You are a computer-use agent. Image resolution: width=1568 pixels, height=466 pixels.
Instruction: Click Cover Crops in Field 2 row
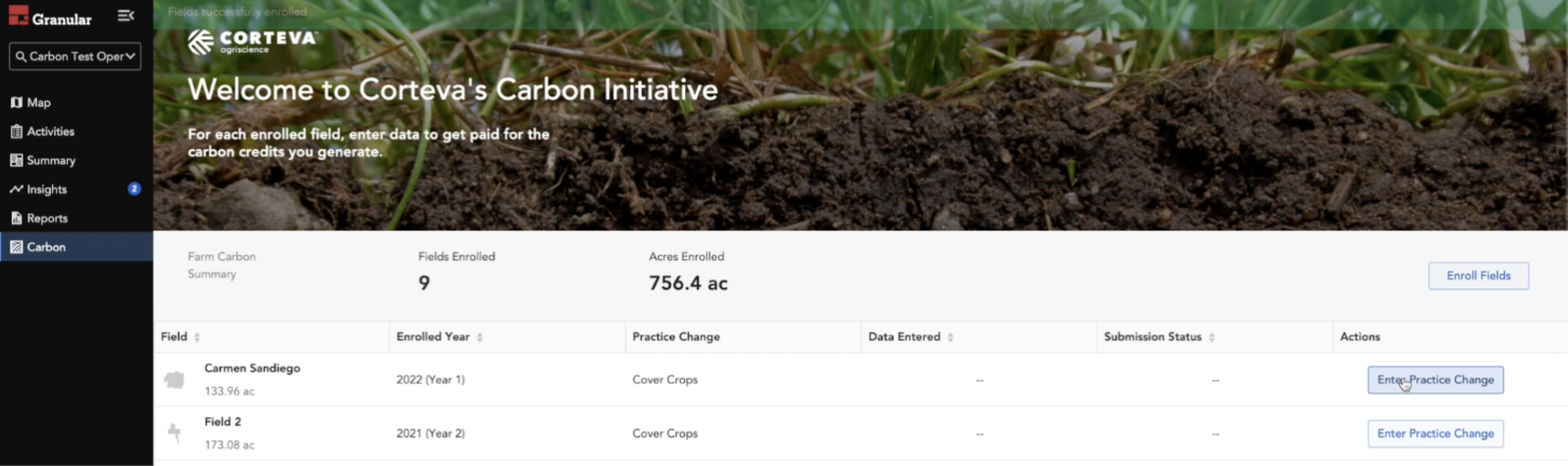click(x=665, y=434)
